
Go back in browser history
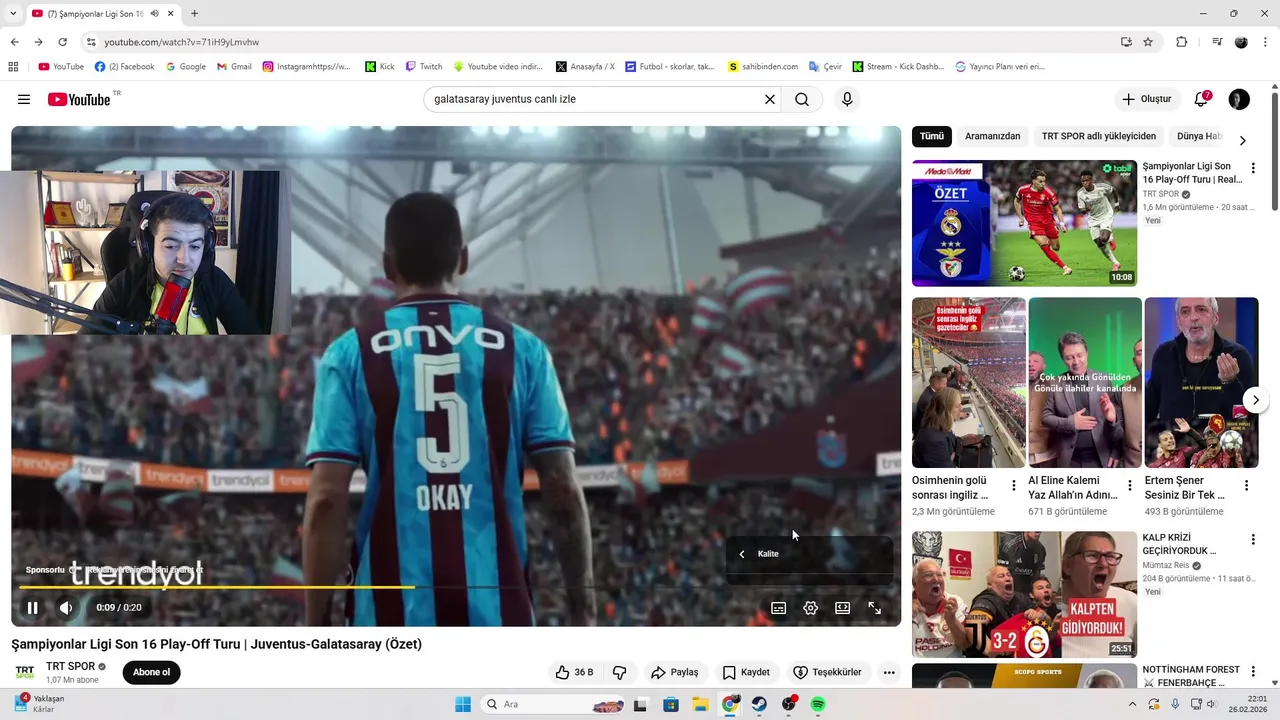(x=14, y=42)
